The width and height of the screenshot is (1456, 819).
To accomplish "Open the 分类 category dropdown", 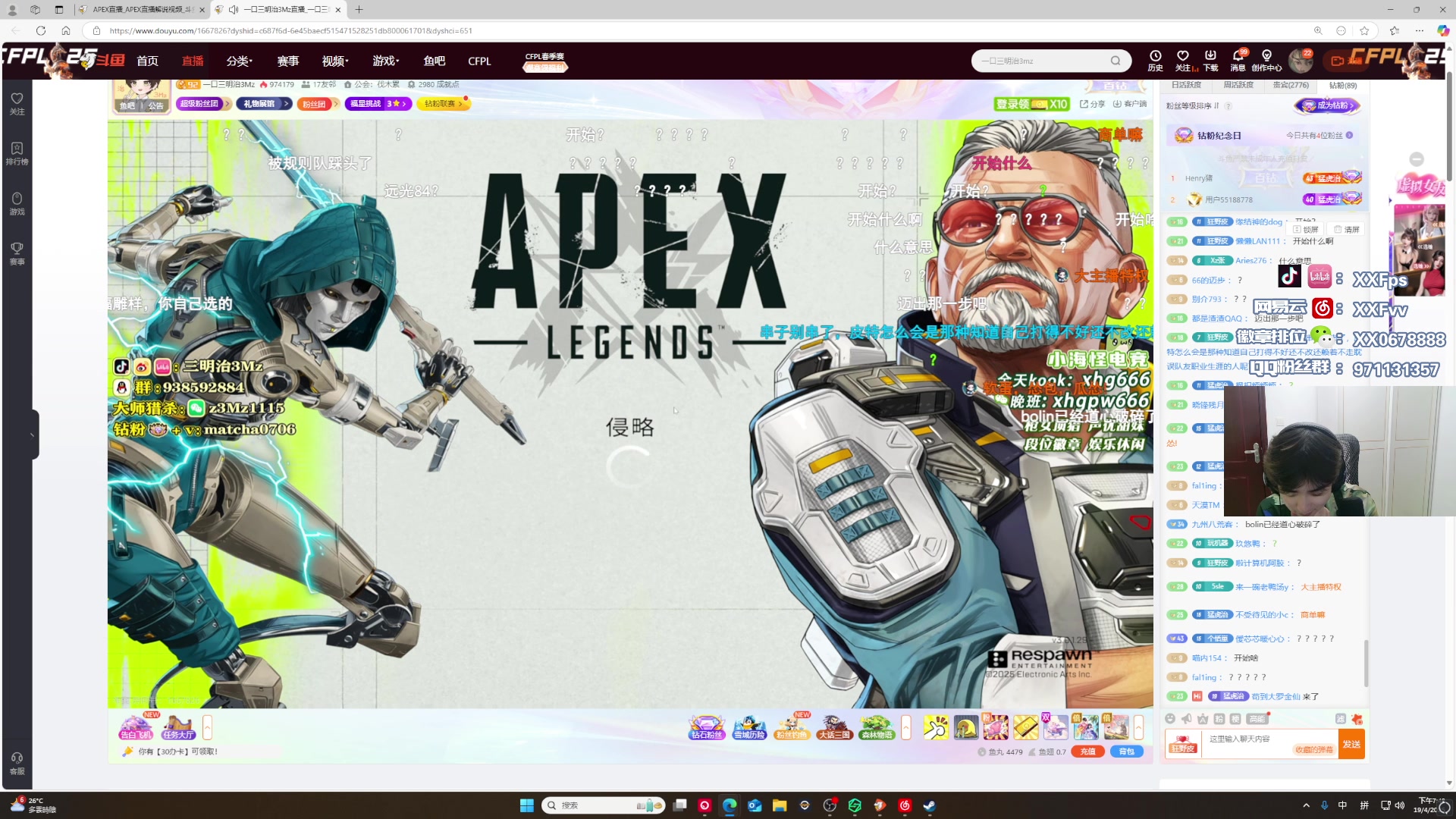I will click(x=240, y=61).
